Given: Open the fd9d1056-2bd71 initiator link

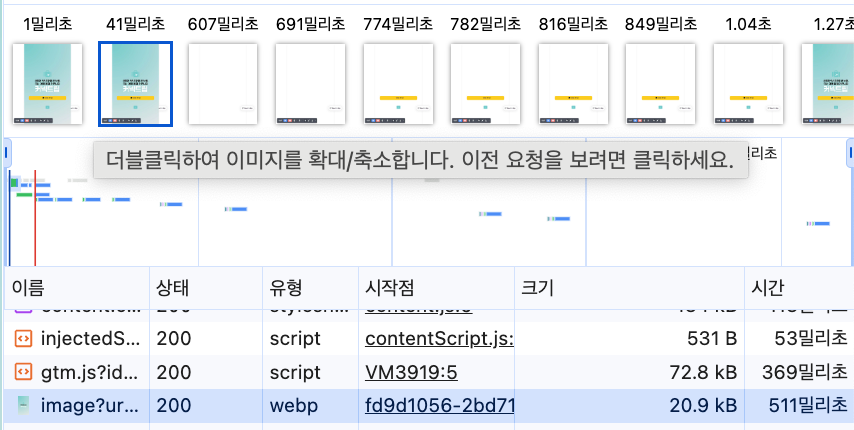Looking at the screenshot, I should click(x=440, y=406).
